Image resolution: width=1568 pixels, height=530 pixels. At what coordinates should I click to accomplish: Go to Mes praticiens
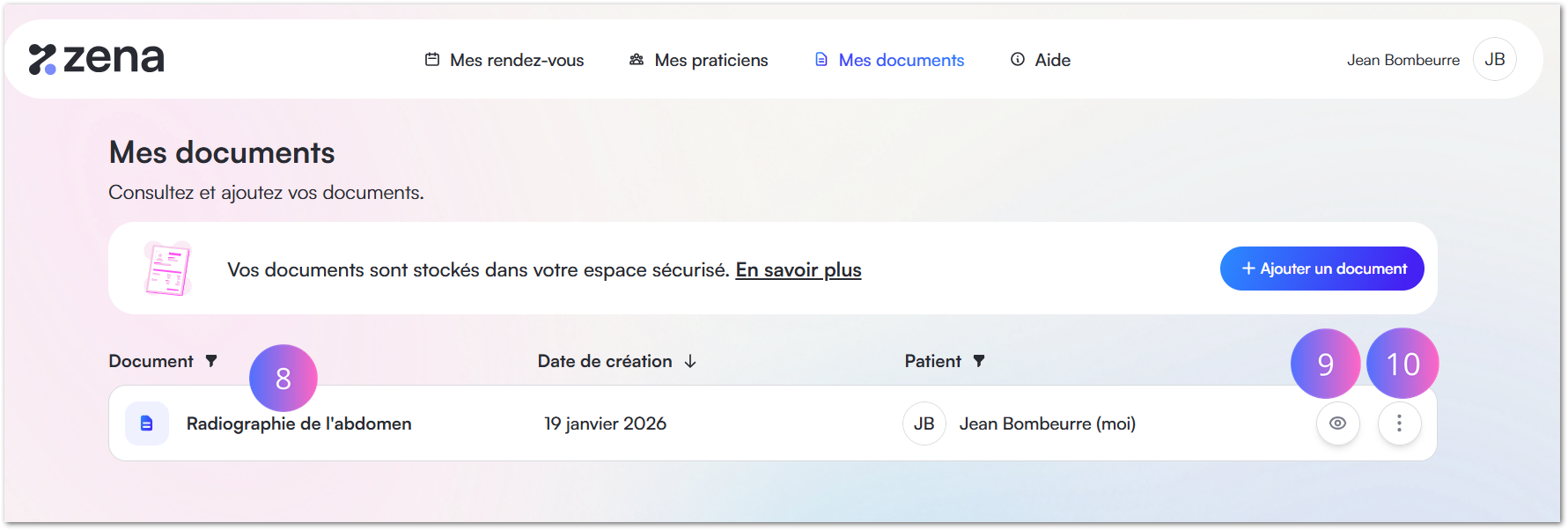(698, 60)
